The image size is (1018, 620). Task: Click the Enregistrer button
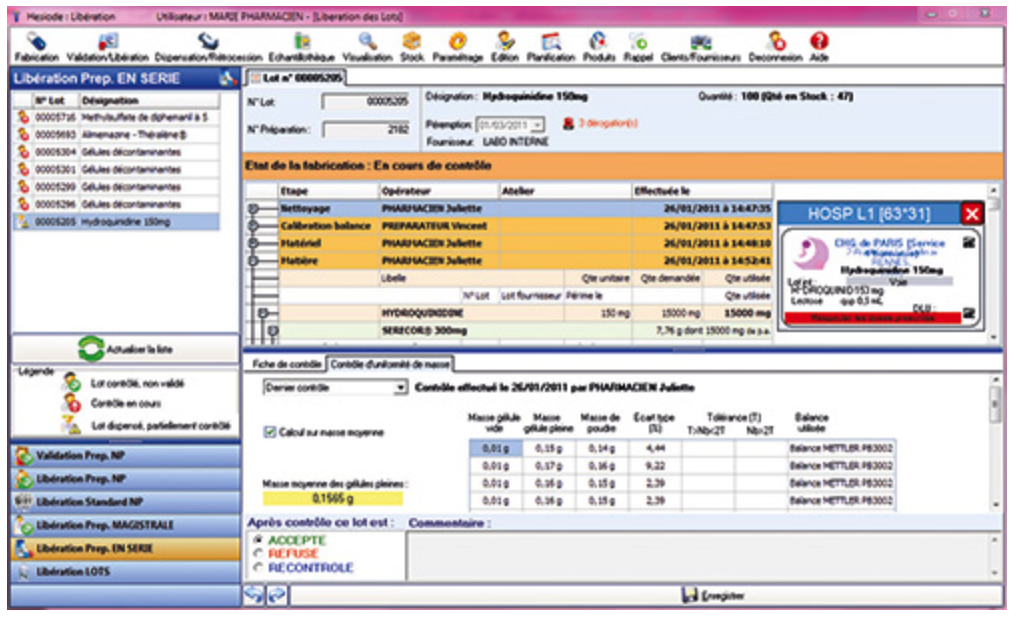[x=713, y=595]
